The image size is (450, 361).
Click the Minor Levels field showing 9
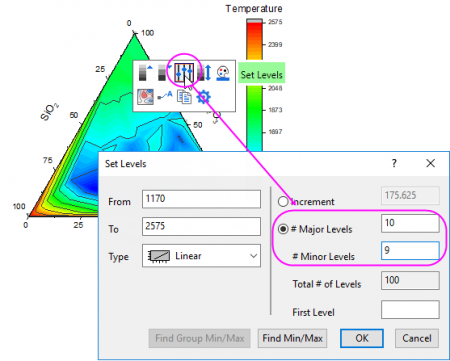click(x=410, y=250)
